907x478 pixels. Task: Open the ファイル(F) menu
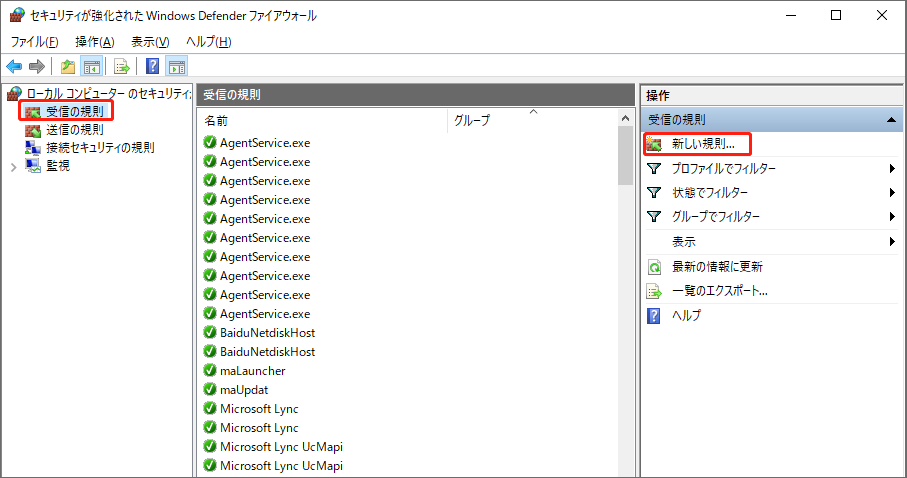click(34, 42)
